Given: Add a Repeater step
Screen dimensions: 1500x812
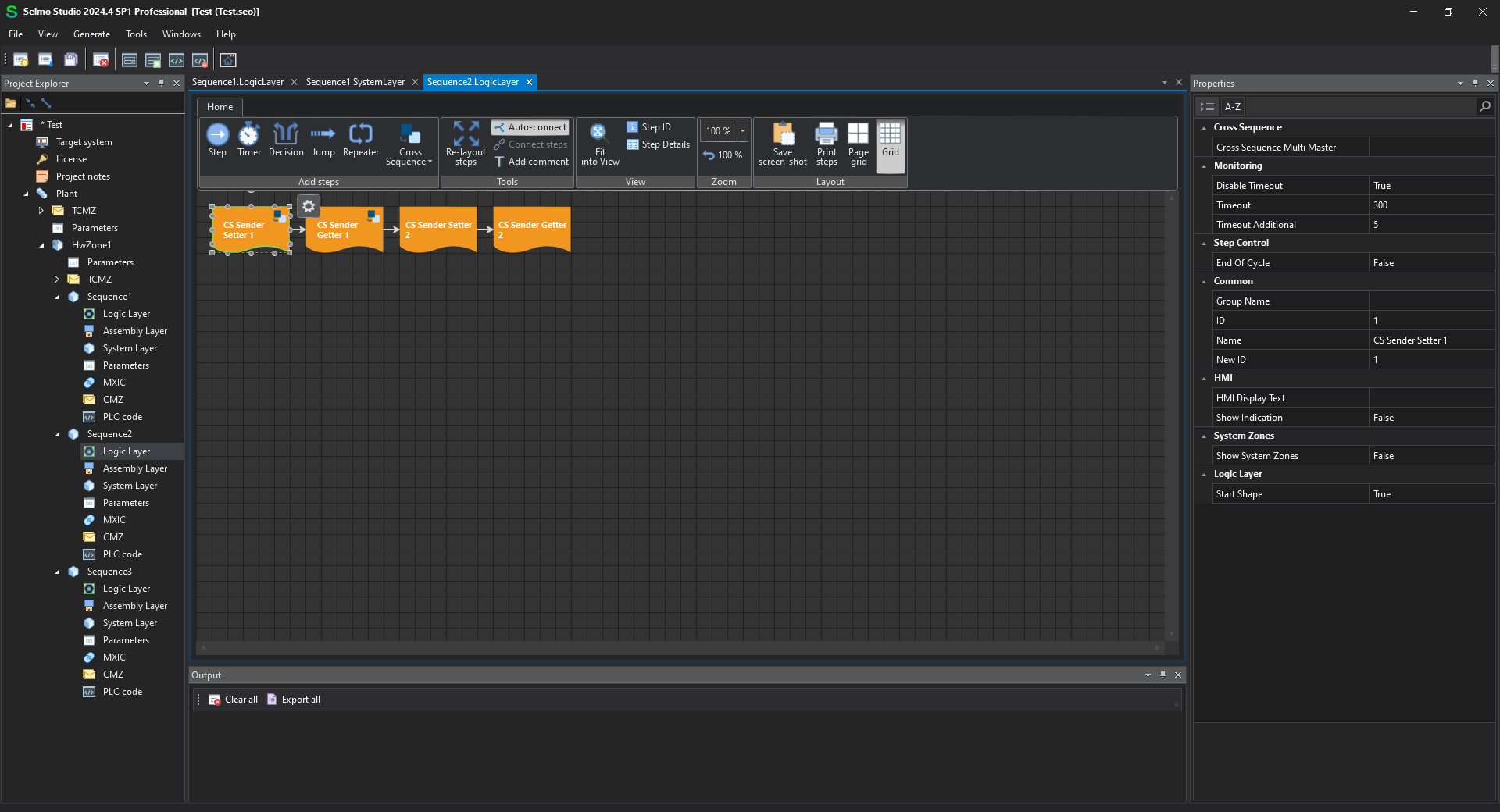Looking at the screenshot, I should 361,141.
